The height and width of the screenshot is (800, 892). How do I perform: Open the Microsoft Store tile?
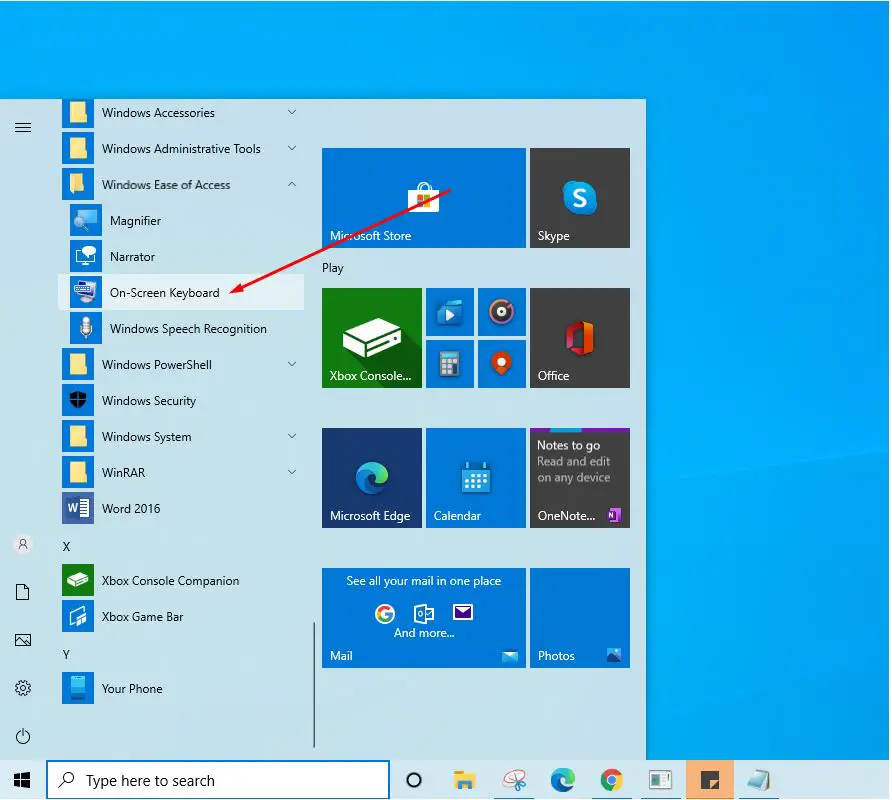pyautogui.click(x=423, y=198)
